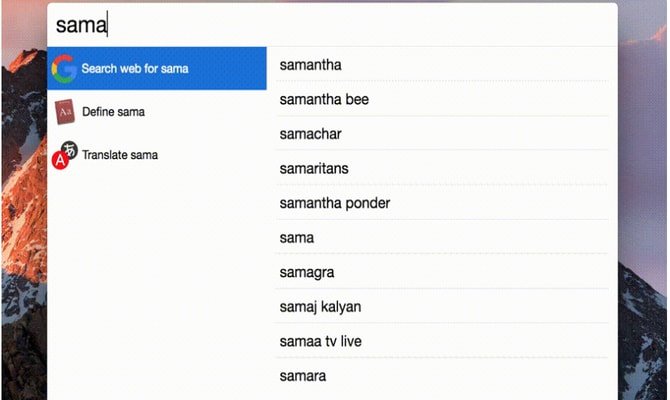
Task: Select the 'samara' suggestion
Action: (442, 376)
